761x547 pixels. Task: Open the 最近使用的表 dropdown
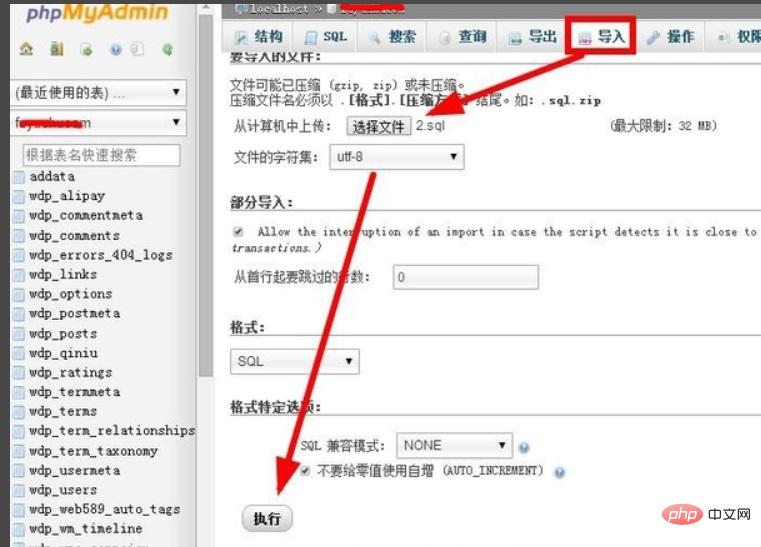[99, 92]
